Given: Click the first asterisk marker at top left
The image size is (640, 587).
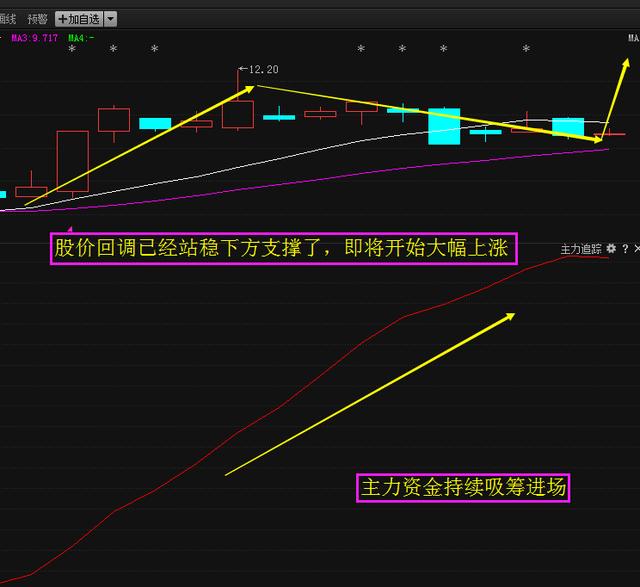Looking at the screenshot, I should [72, 49].
